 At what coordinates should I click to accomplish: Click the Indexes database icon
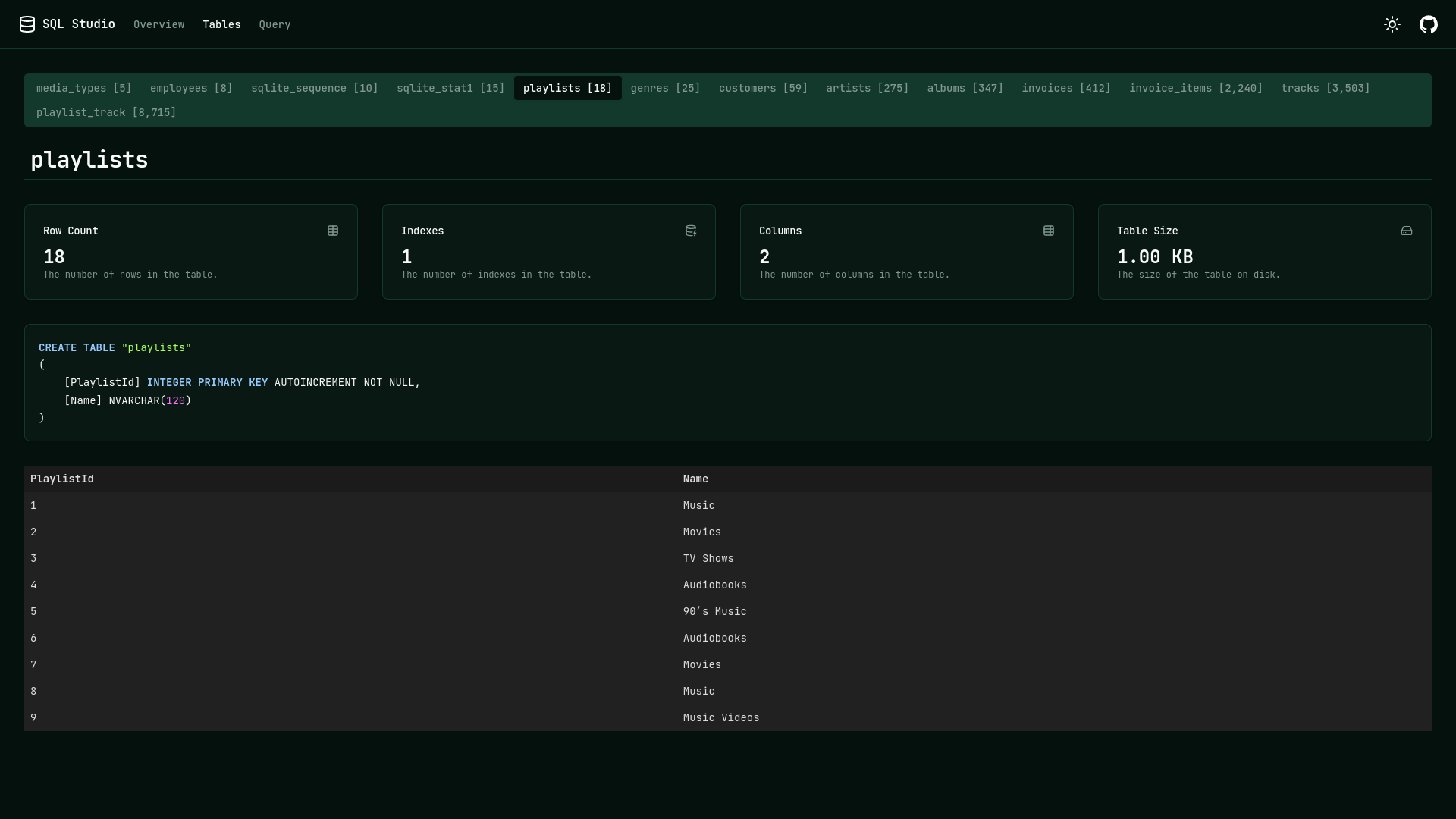coord(691,231)
